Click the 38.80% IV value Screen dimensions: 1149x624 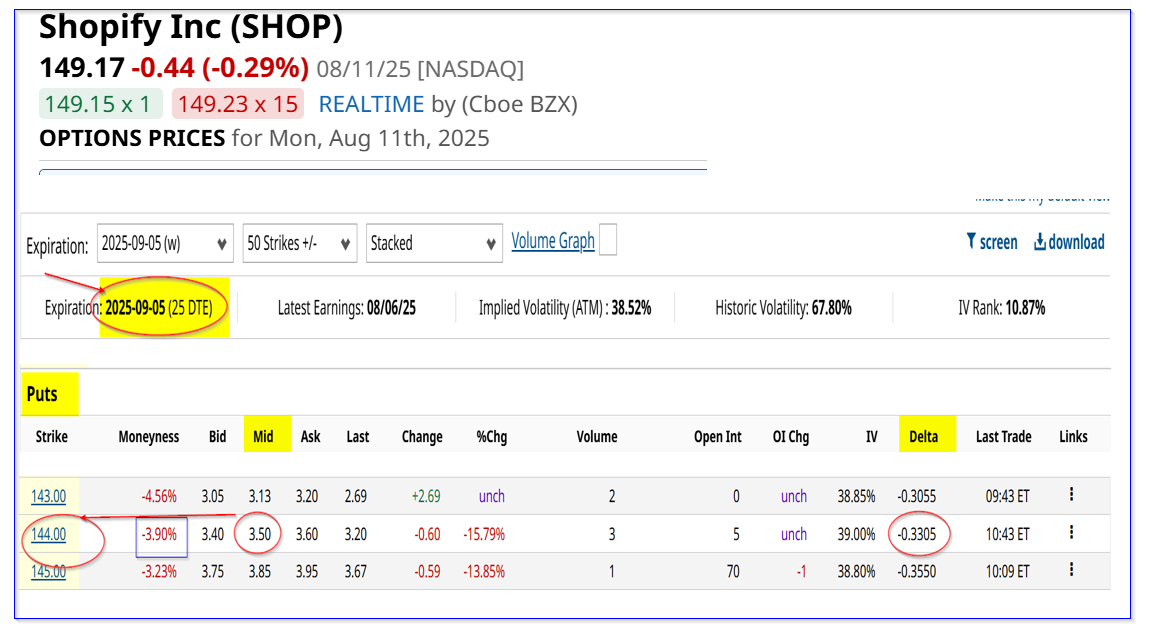tap(857, 571)
